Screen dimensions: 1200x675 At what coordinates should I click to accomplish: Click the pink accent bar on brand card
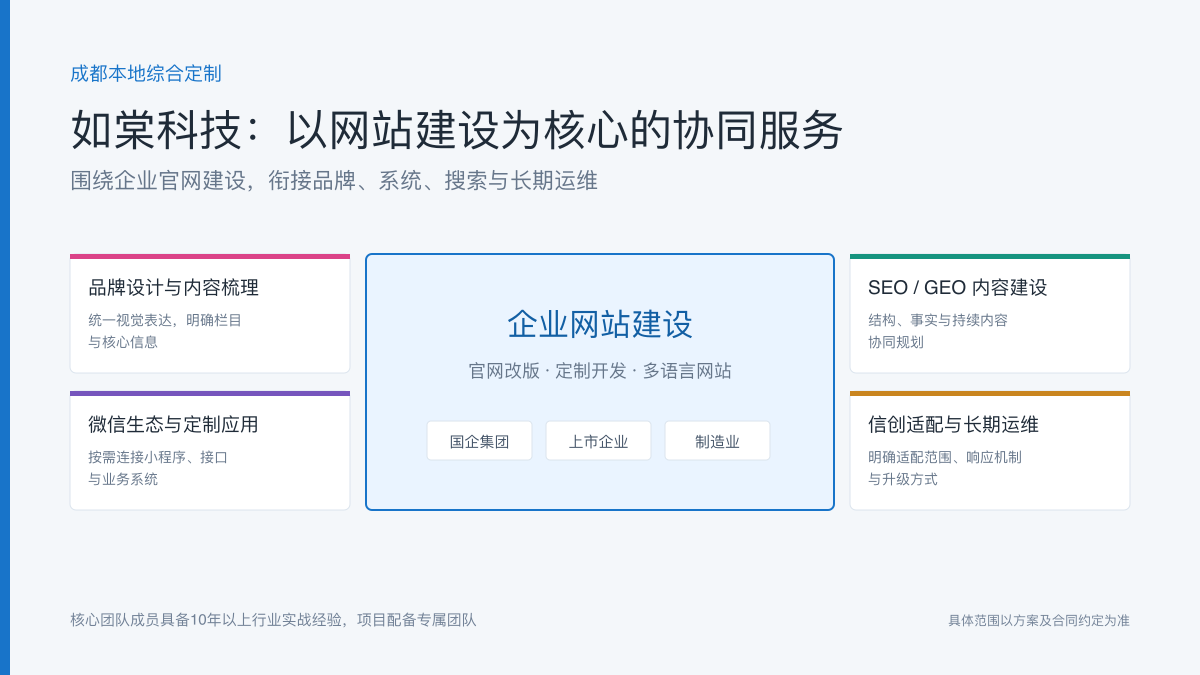tap(210, 256)
